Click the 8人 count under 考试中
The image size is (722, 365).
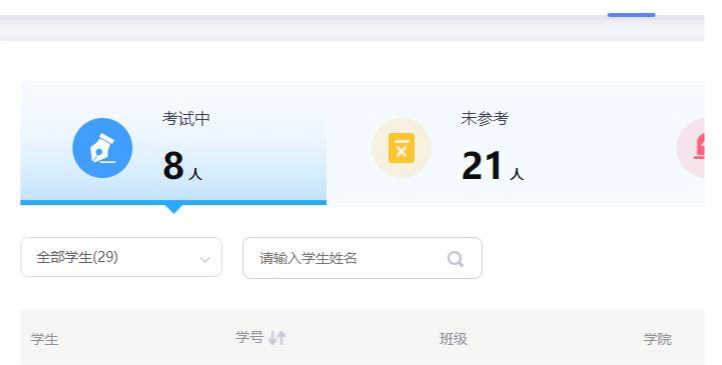click(x=182, y=166)
